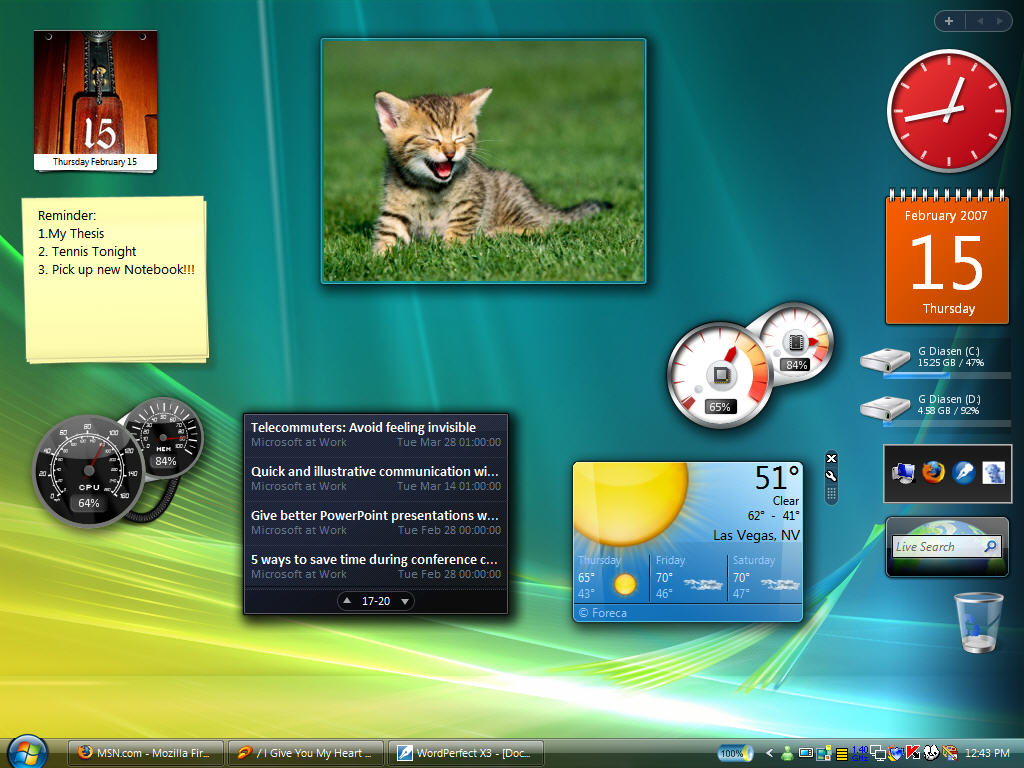This screenshot has width=1024, height=768.
Task: Show next feed headlines with down arrow
Action: [405, 601]
